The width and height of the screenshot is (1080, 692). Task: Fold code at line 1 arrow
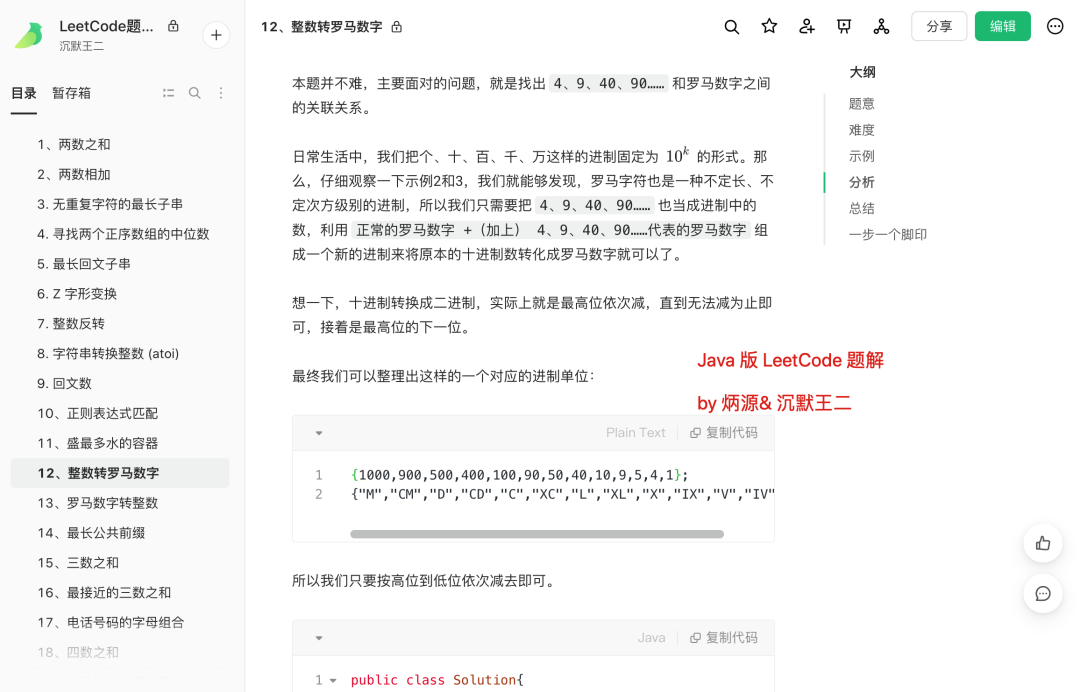[333, 680]
